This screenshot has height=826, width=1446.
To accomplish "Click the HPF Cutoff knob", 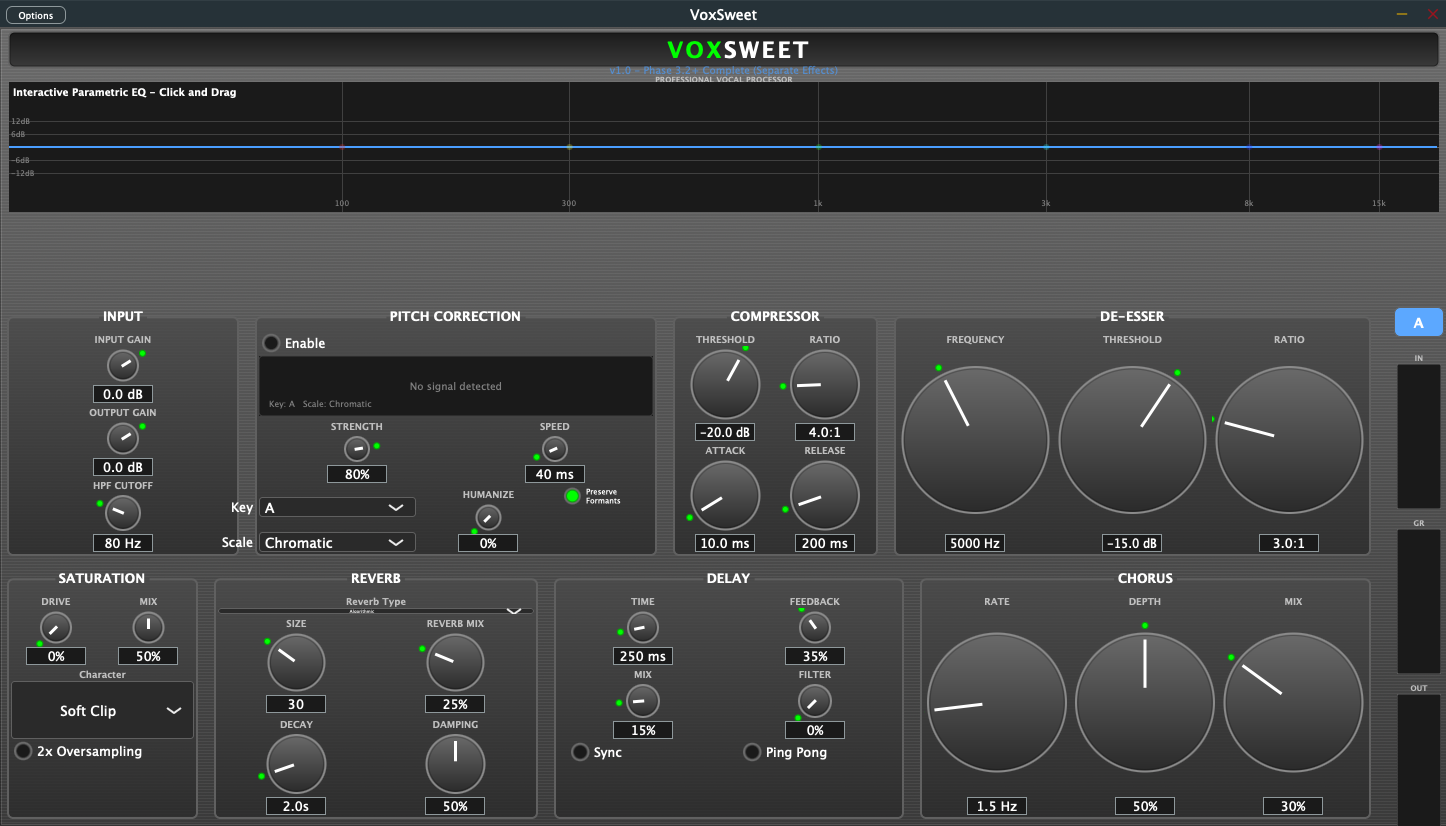I will pyautogui.click(x=123, y=513).
